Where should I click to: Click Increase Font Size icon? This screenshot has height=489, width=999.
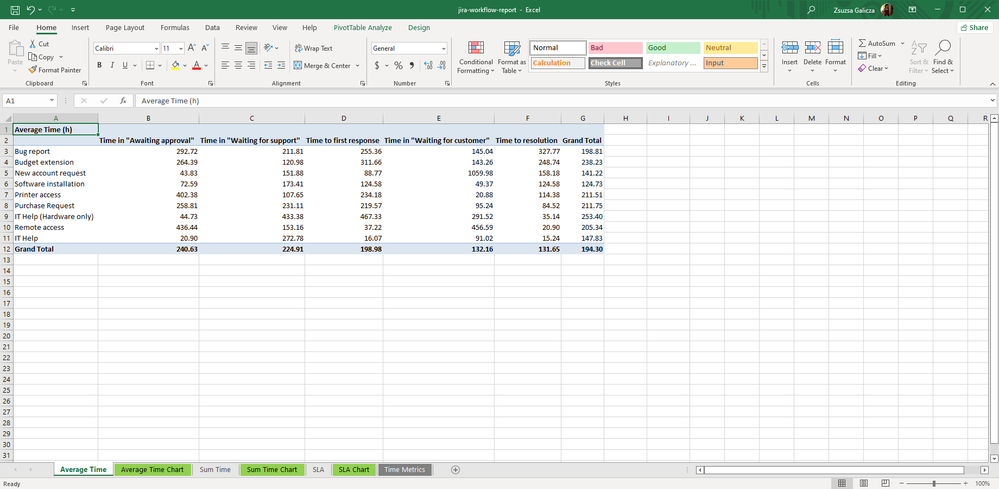point(192,48)
